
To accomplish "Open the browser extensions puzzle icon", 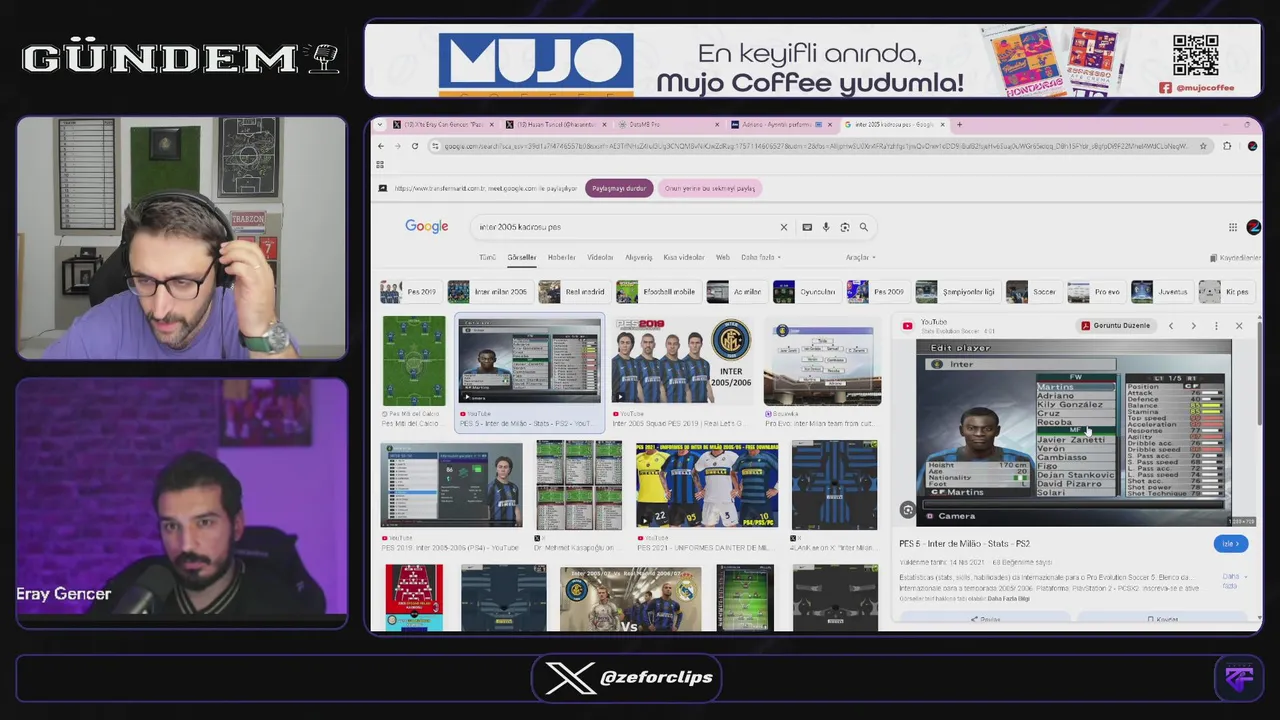I will click(x=1227, y=146).
